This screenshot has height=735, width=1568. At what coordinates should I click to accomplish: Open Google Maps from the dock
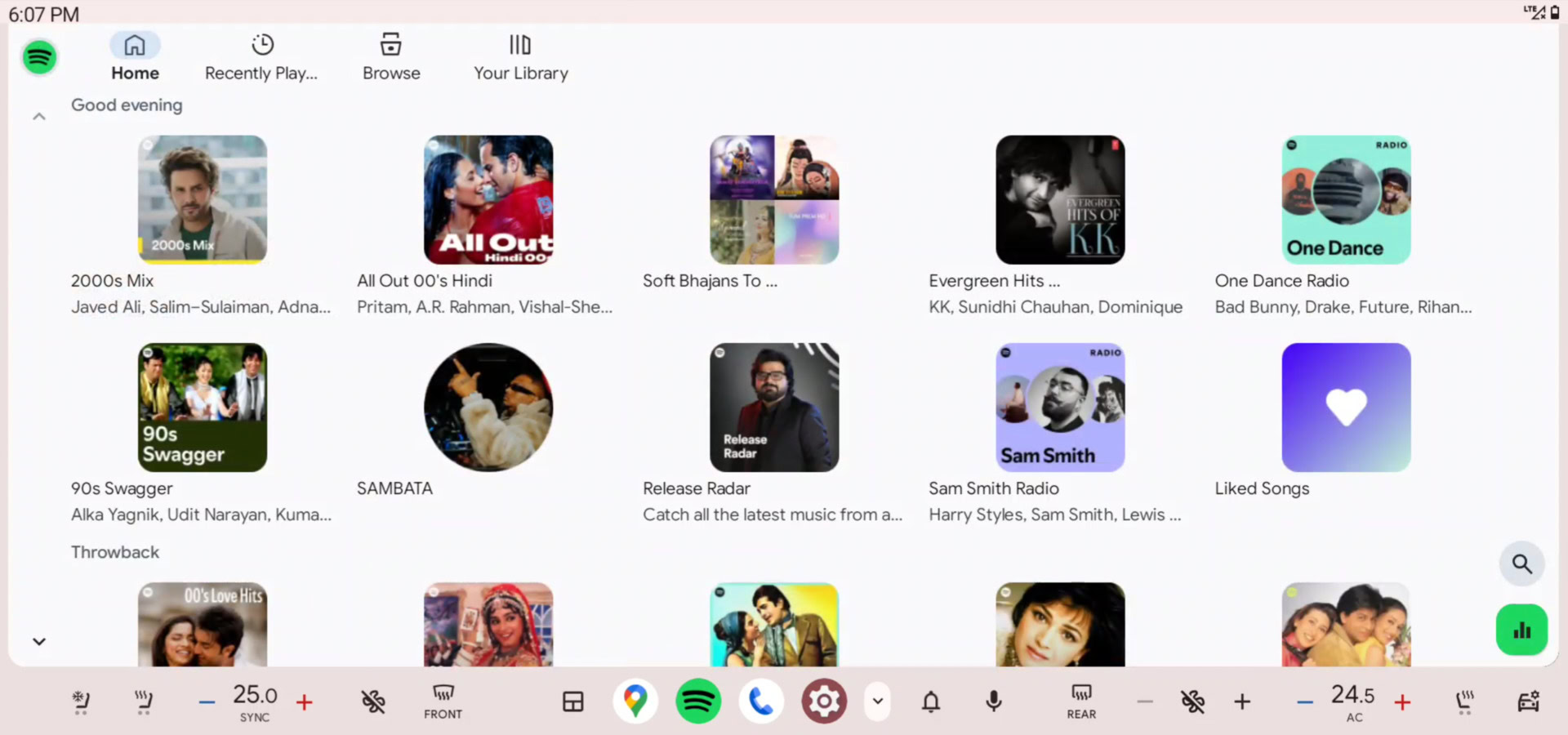coord(635,701)
